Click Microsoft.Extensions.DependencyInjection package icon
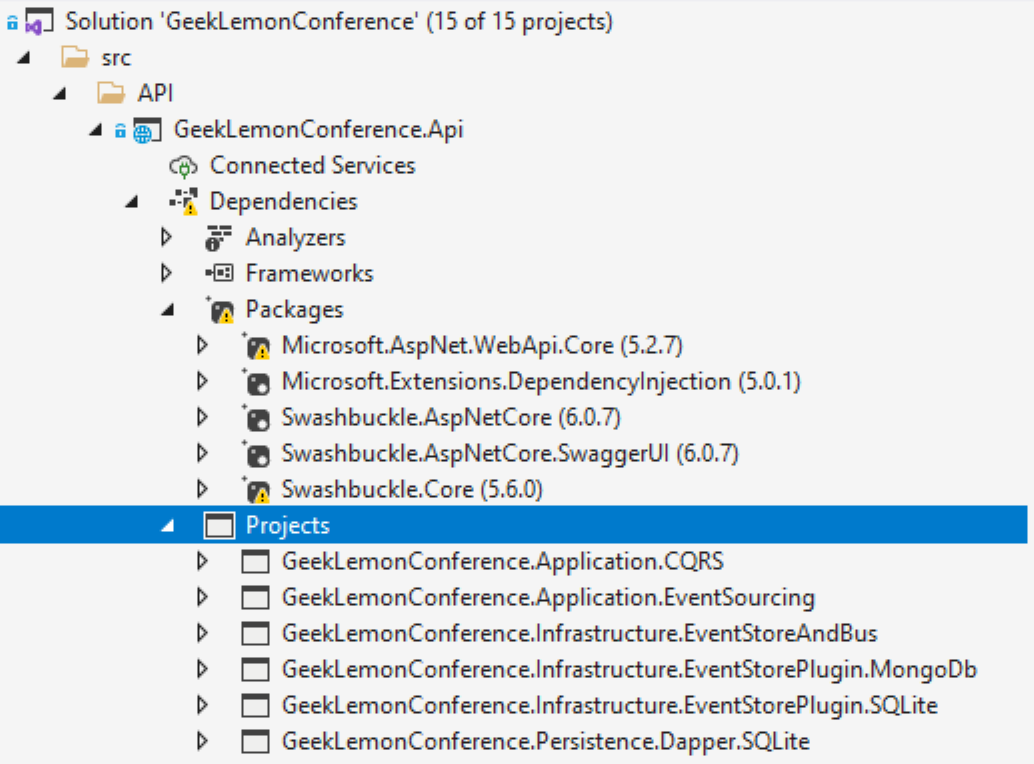This screenshot has width=1034, height=764. (x=256, y=382)
